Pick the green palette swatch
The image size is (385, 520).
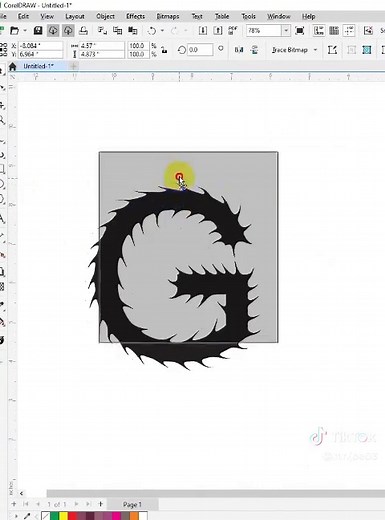coord(54,516)
